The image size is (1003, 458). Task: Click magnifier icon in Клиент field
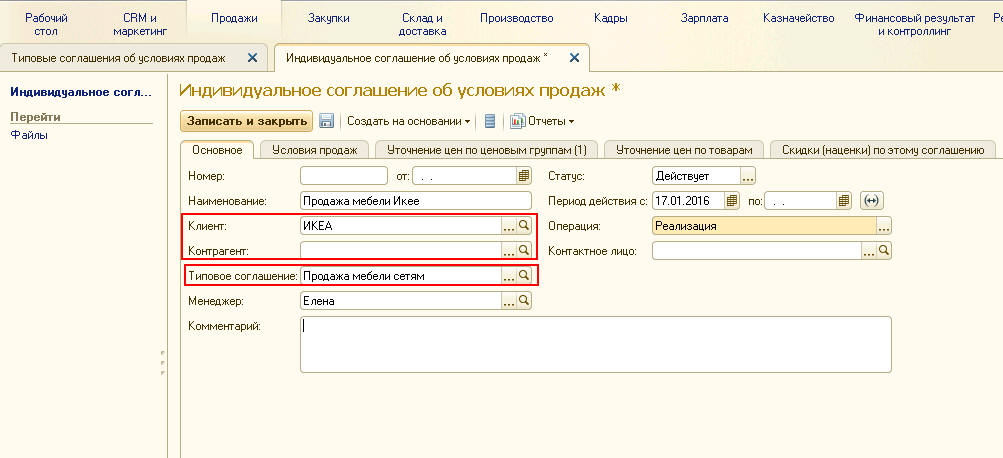[523, 226]
